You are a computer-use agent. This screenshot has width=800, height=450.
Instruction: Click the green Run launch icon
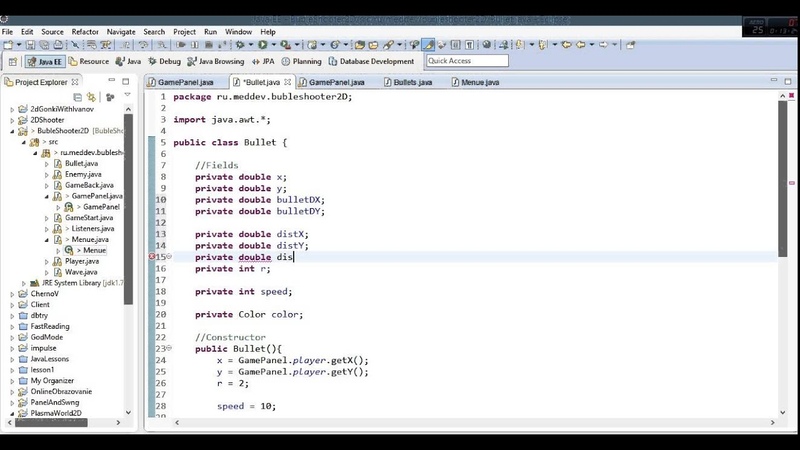[262, 45]
